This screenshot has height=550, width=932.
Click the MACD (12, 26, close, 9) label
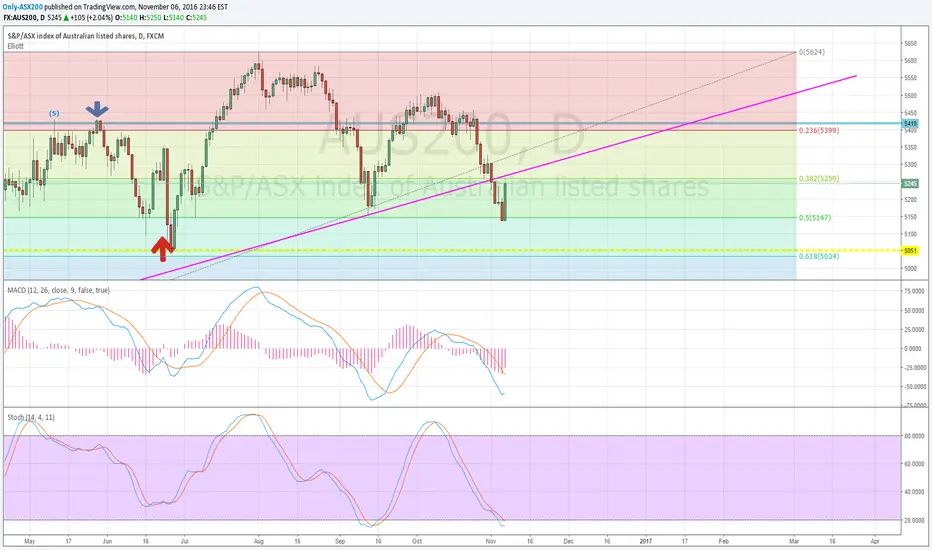click(58, 290)
